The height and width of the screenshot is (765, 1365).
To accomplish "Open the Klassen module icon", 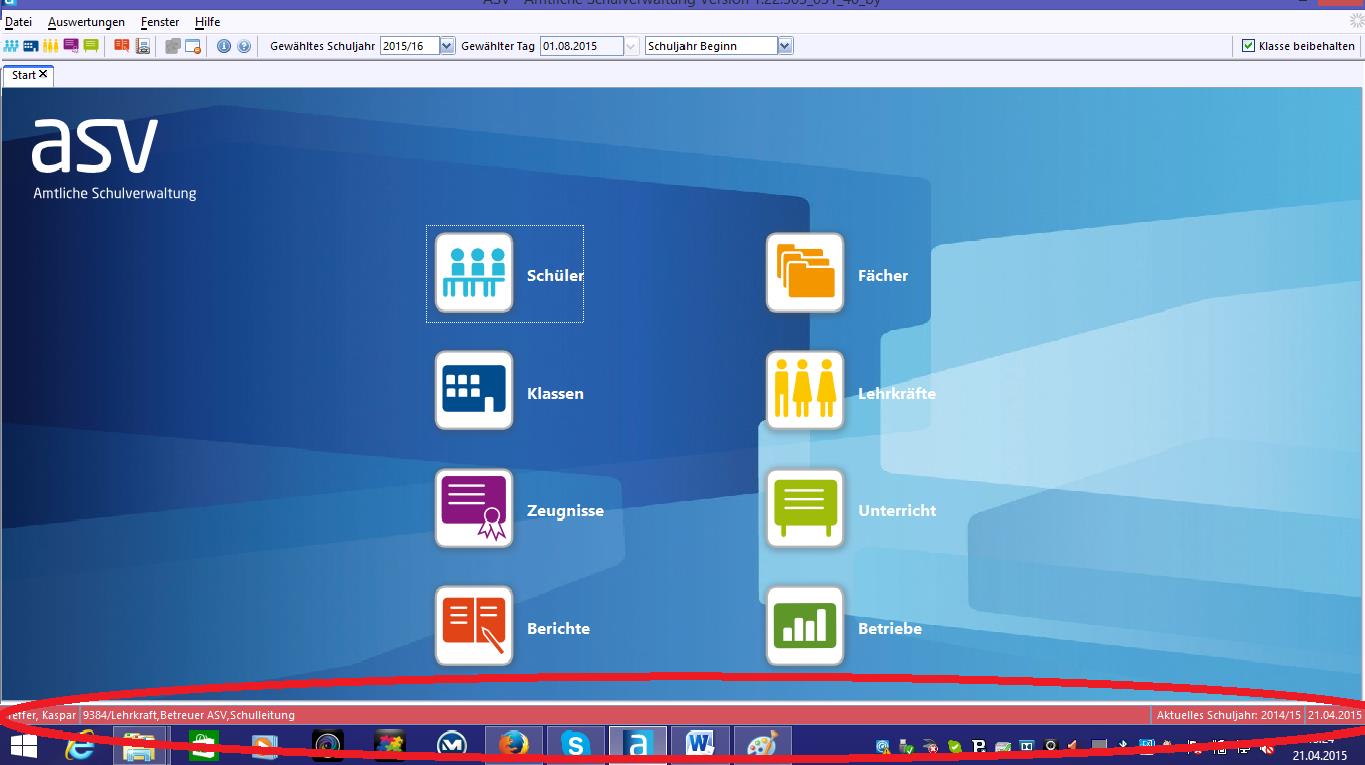I will [x=474, y=391].
